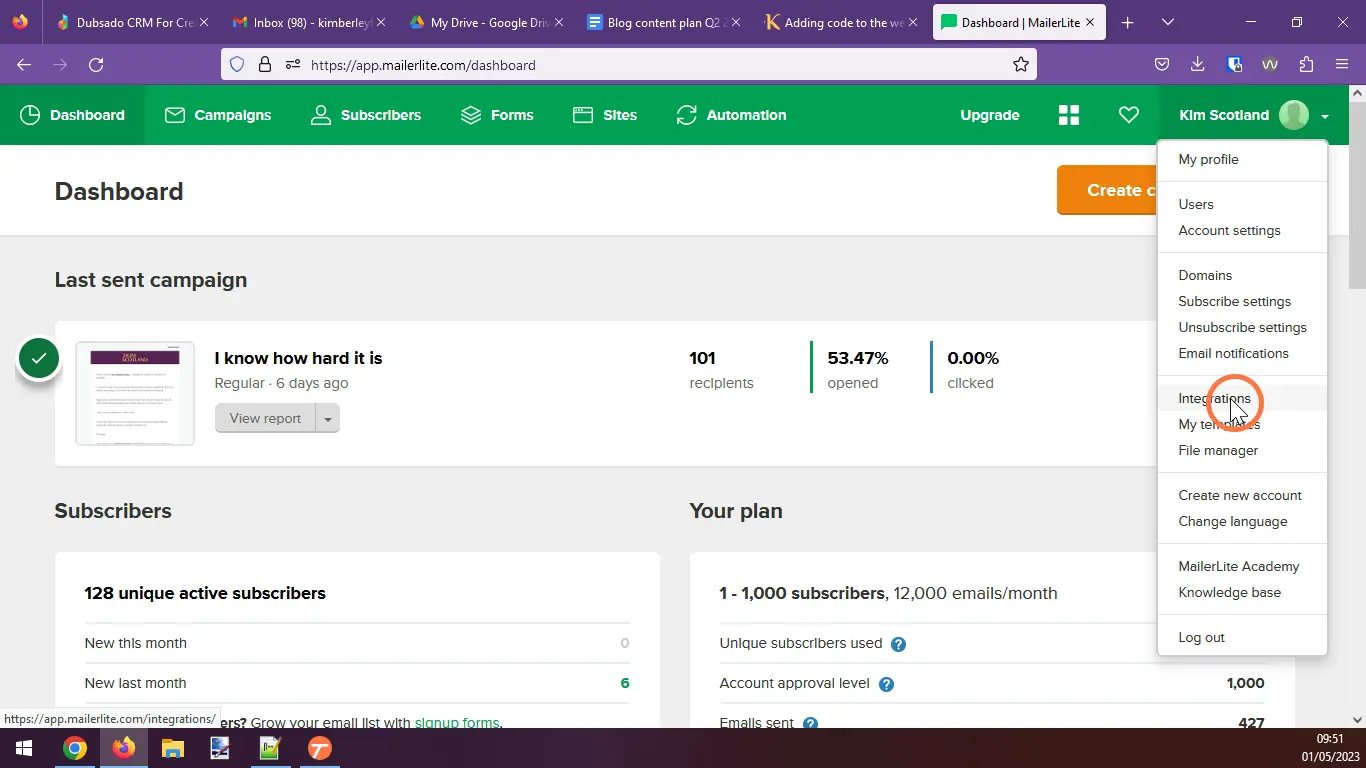Open a new browser tab with plus

point(1127,22)
